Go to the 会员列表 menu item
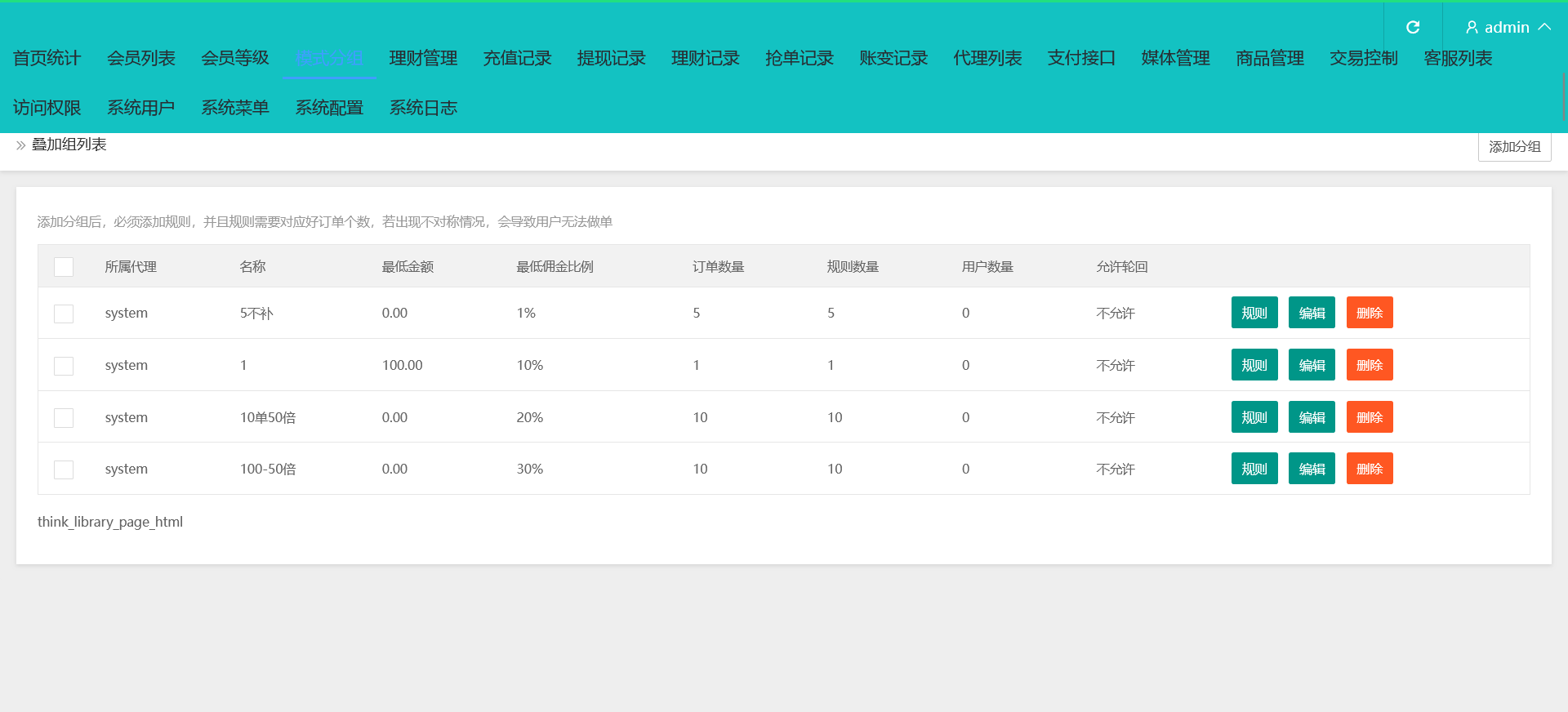1568x712 pixels. (x=141, y=58)
